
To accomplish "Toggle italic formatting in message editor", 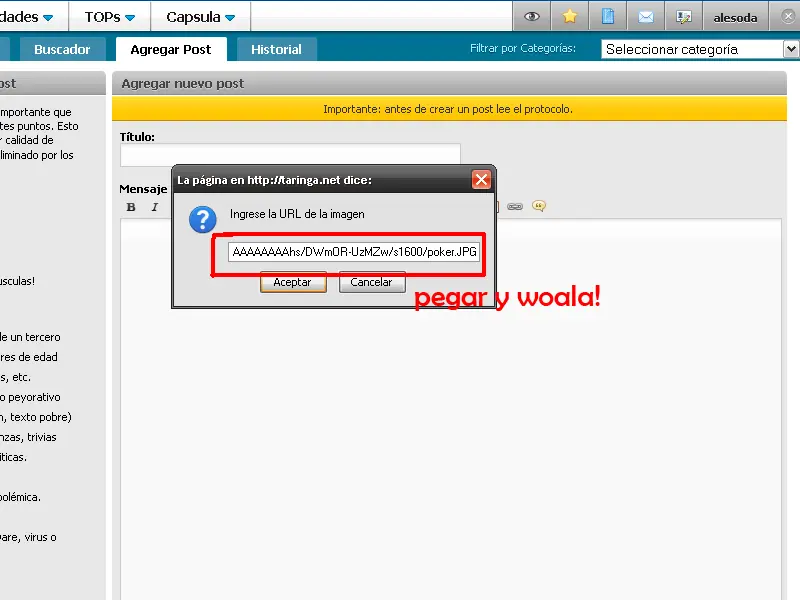I will pos(155,207).
